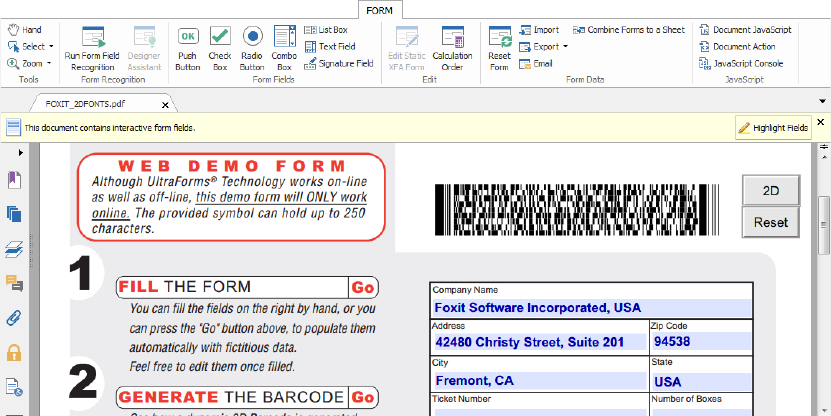Click Edit Static XFA Form
The height and width of the screenshot is (416, 831).
click(x=406, y=48)
